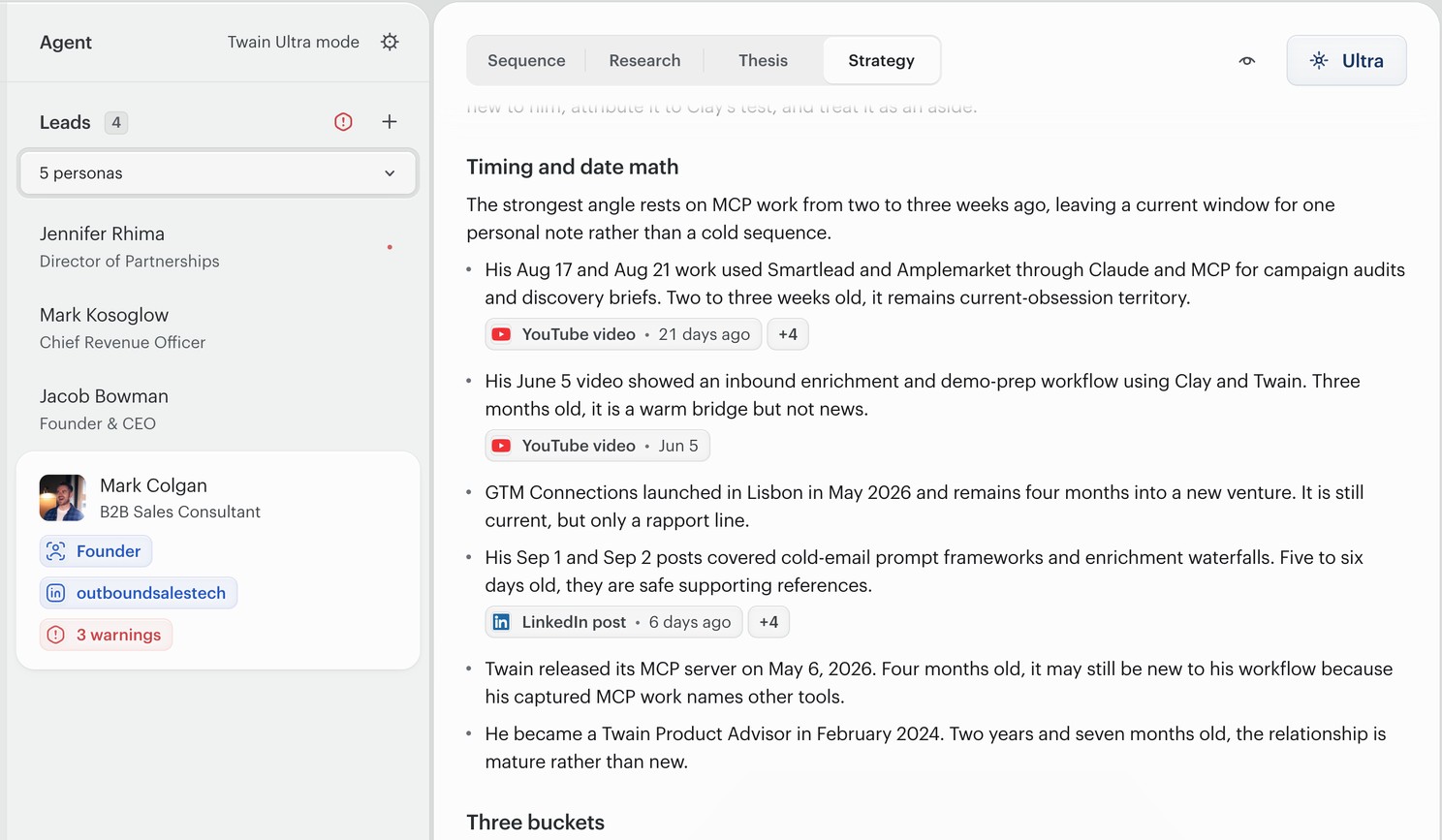This screenshot has width=1442, height=840.
Task: Open Mark Colgan's profile photo
Action: tap(63, 498)
